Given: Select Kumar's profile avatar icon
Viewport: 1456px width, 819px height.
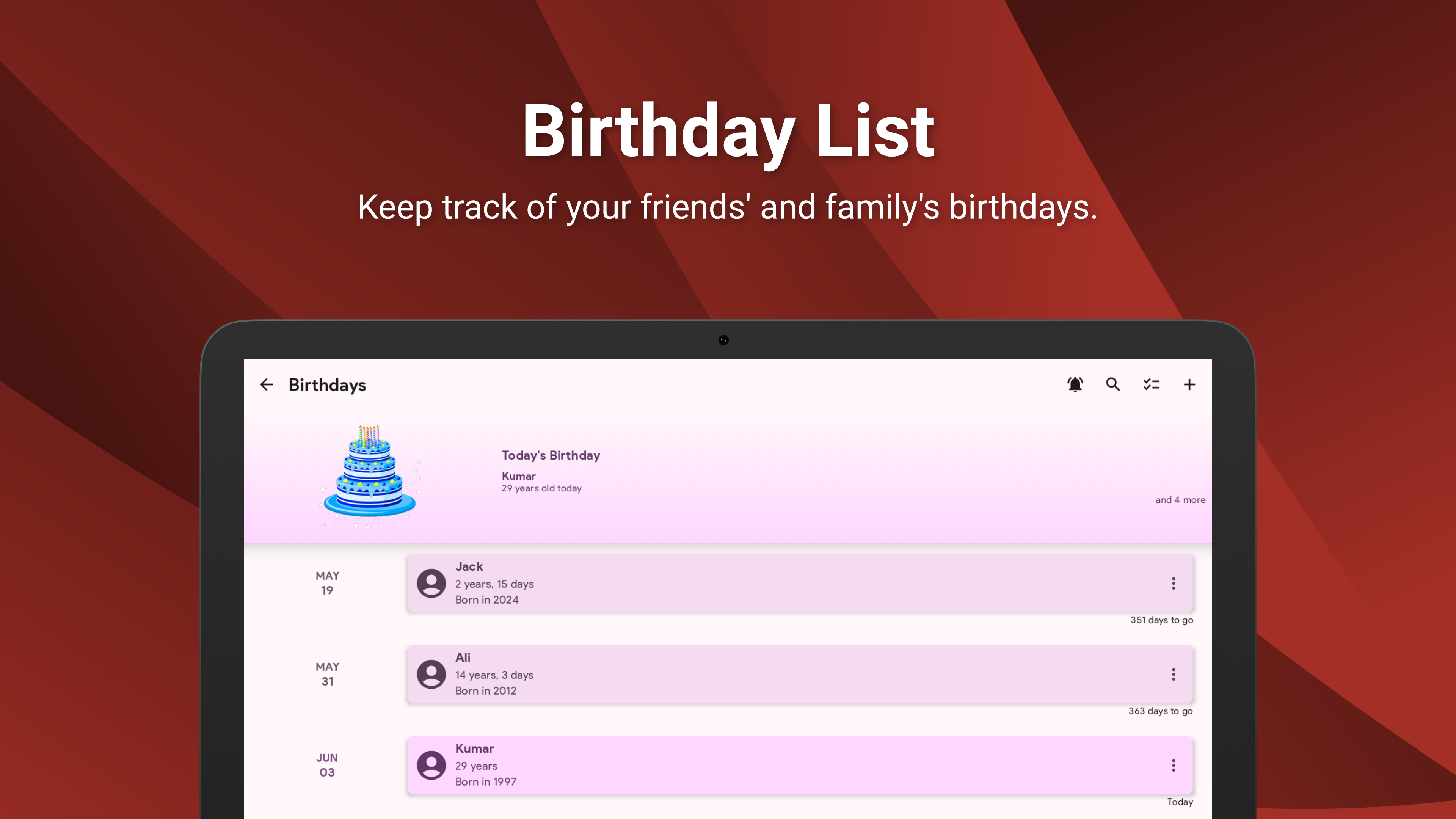Looking at the screenshot, I should pos(431,765).
